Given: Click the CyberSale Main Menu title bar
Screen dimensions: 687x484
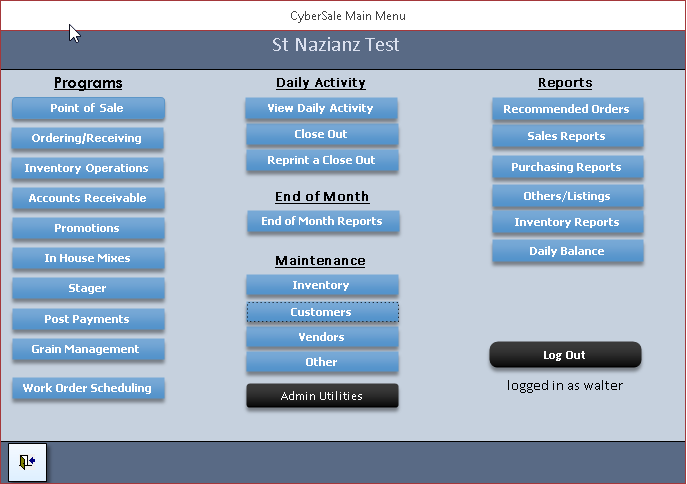Looking at the screenshot, I should pos(343,16).
